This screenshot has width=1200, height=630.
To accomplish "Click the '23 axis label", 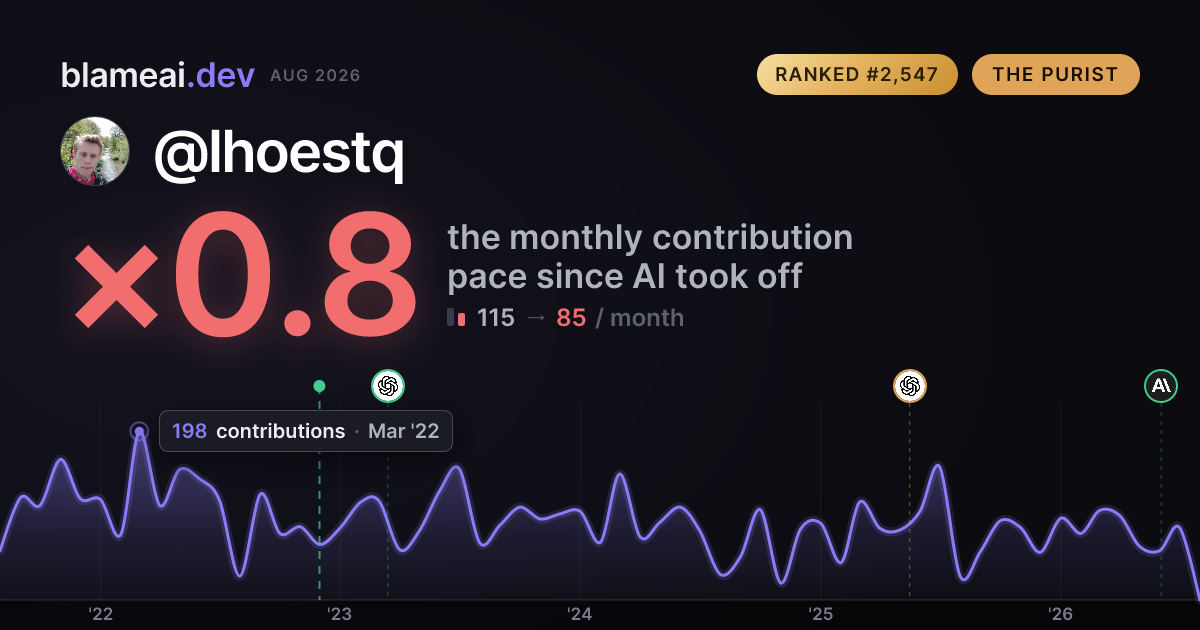I will 340,614.
